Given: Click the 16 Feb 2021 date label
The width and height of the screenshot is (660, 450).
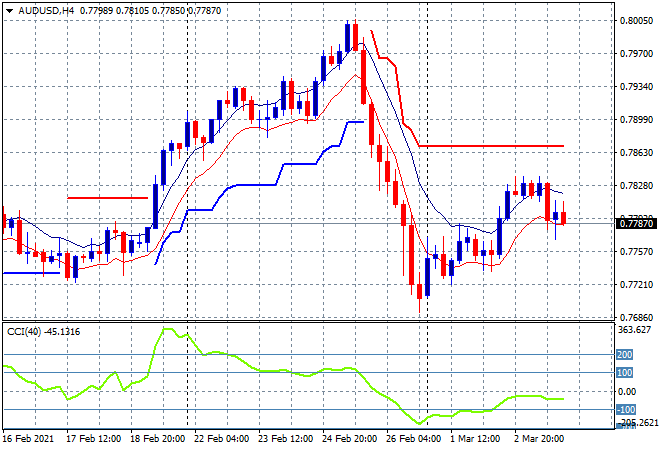Looking at the screenshot, I should coord(29,439).
